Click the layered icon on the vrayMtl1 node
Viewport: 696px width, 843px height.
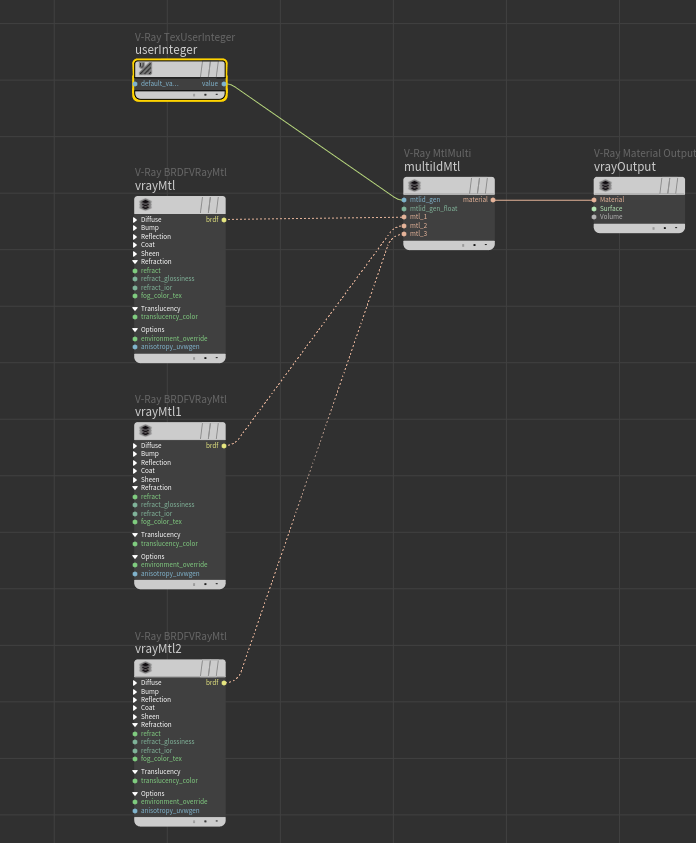(x=145, y=431)
